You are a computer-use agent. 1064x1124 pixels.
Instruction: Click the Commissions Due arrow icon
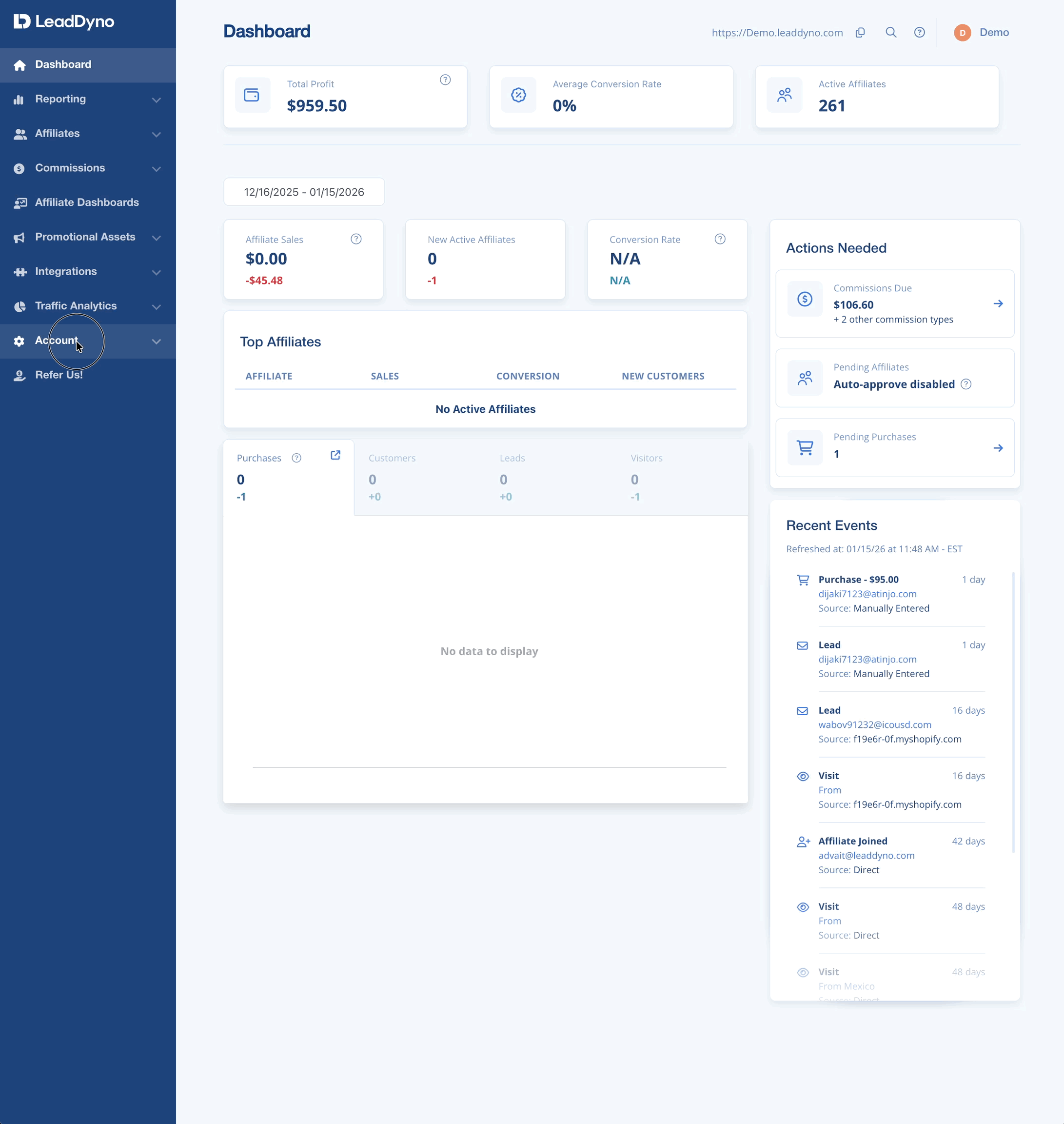pos(998,303)
